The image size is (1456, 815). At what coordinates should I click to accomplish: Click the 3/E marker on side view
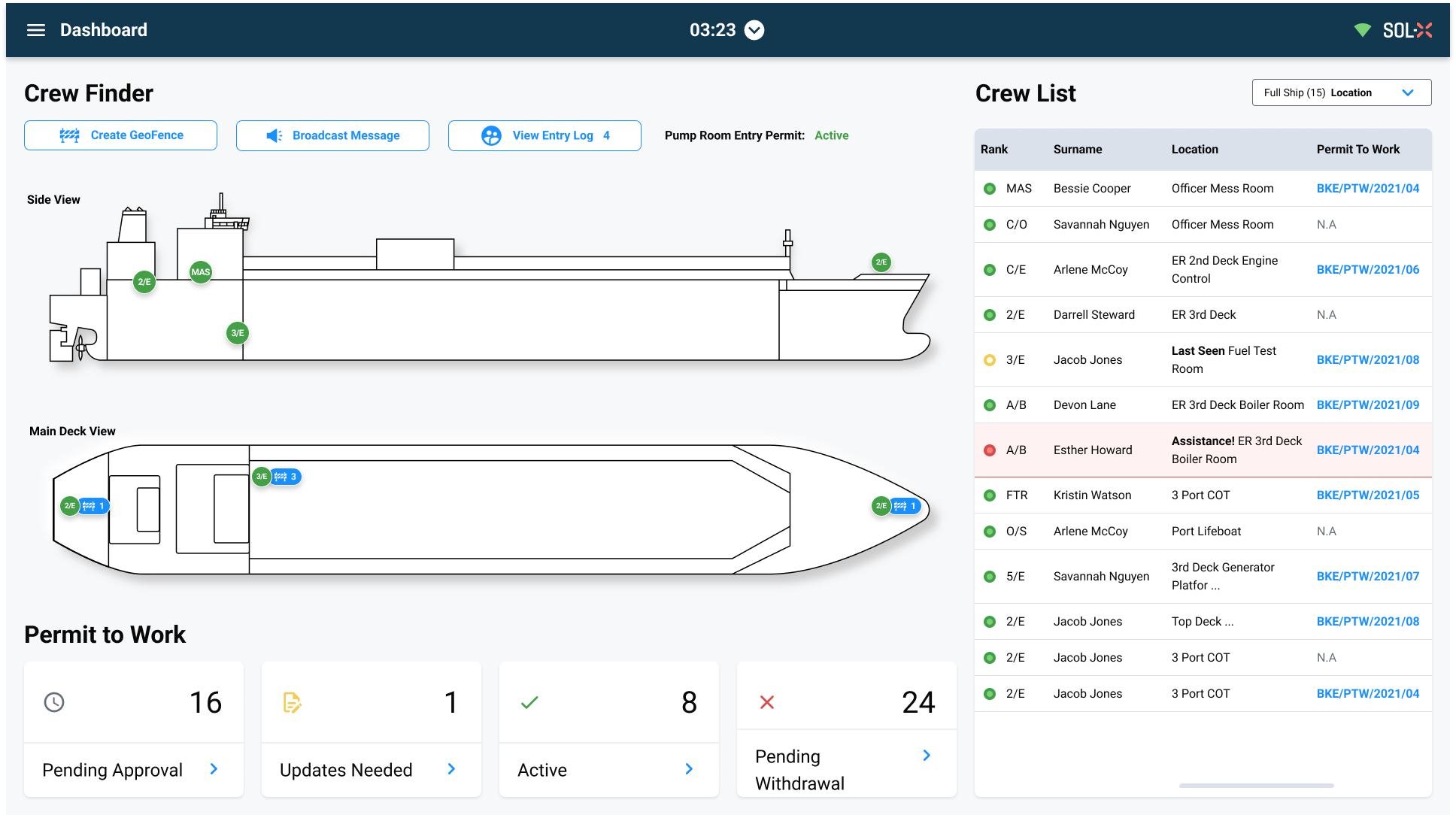pos(238,333)
